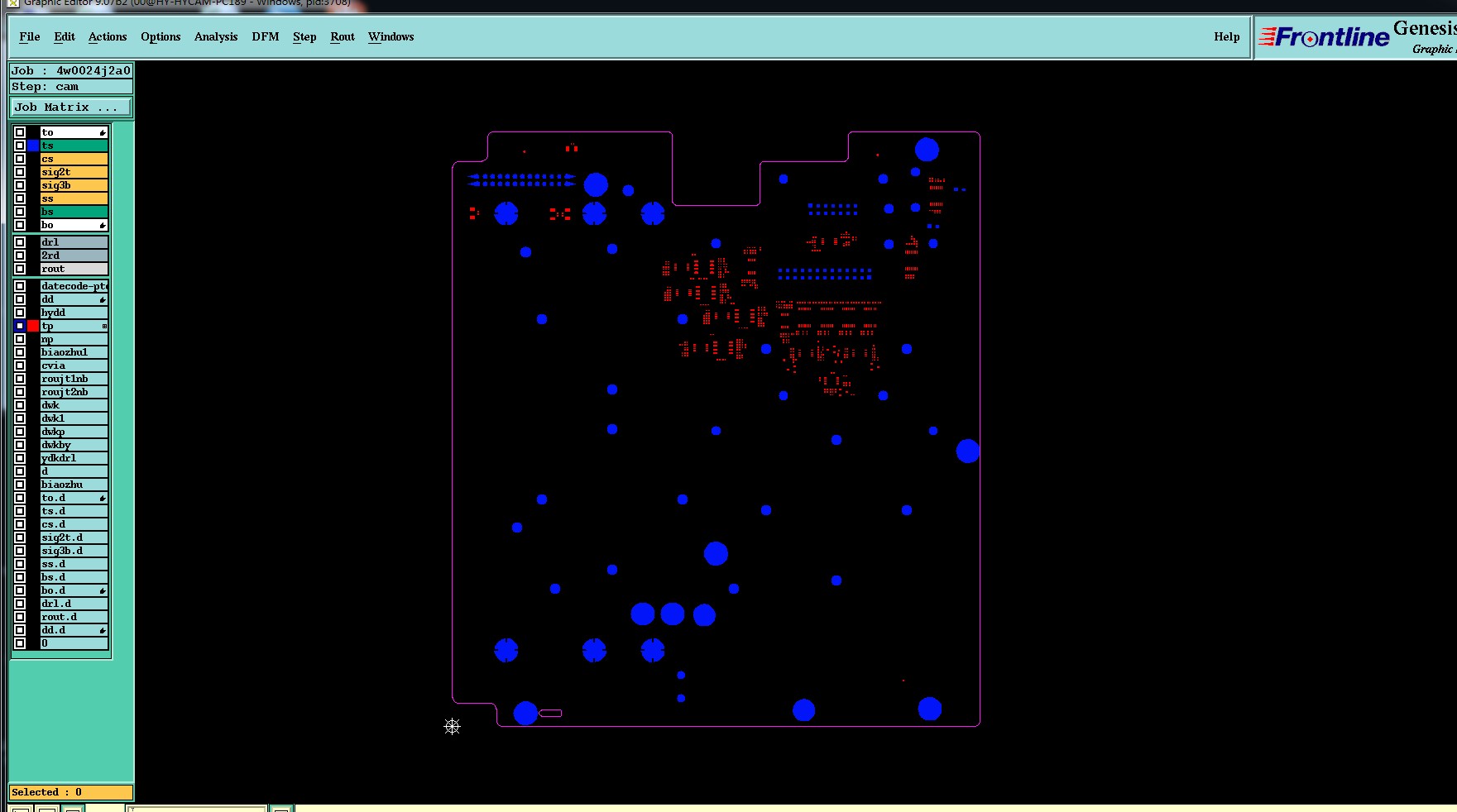Click the Frontline logo in the header
This screenshot has width=1457, height=812.
(1324, 37)
